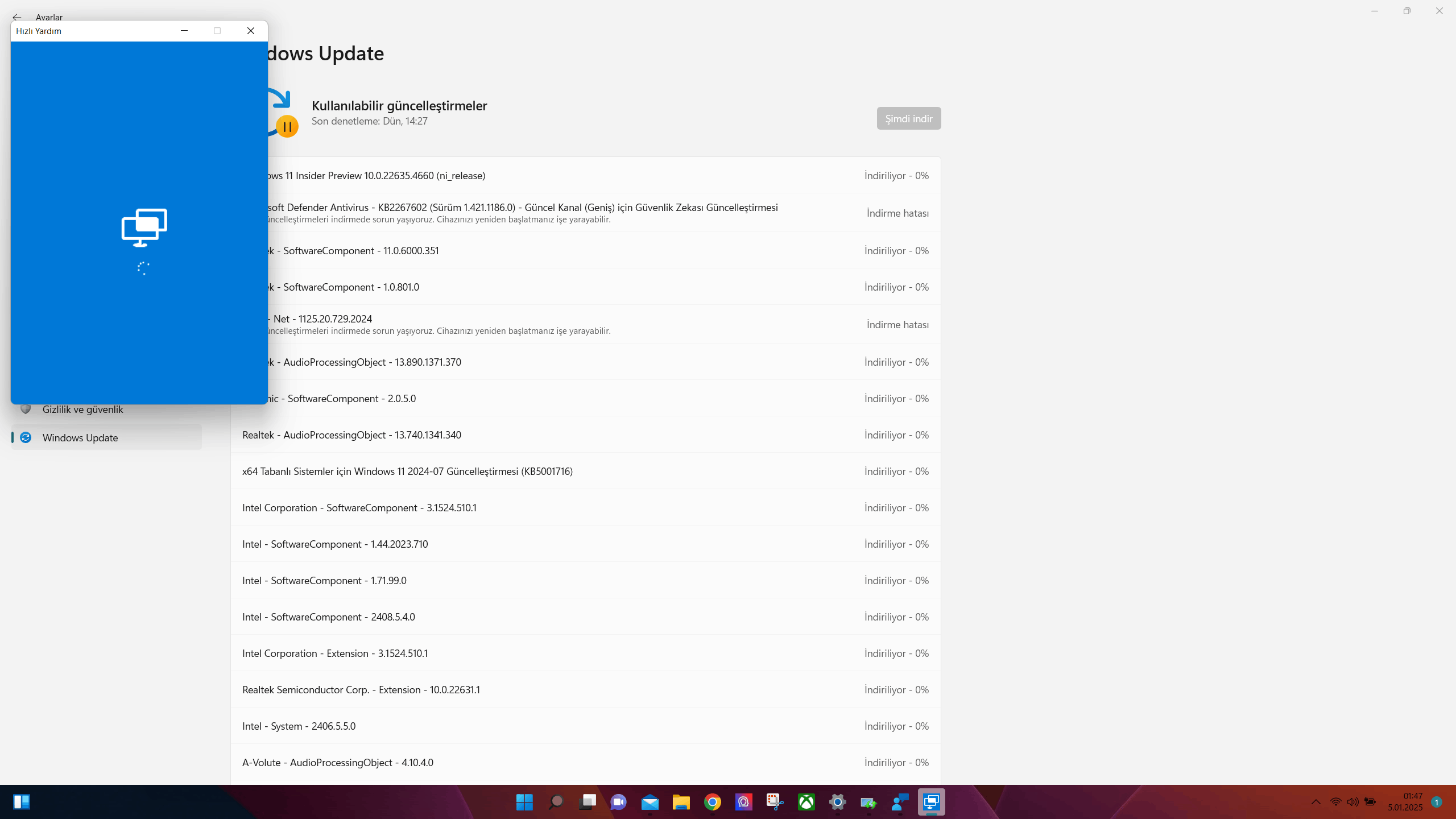Open Snipping Tool from the taskbar

pos(775,802)
